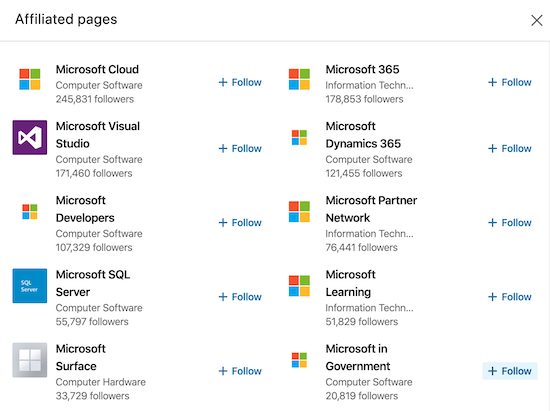Select the '51,829 followers' text
Viewport: 550px width, 411px height.
pos(362,322)
